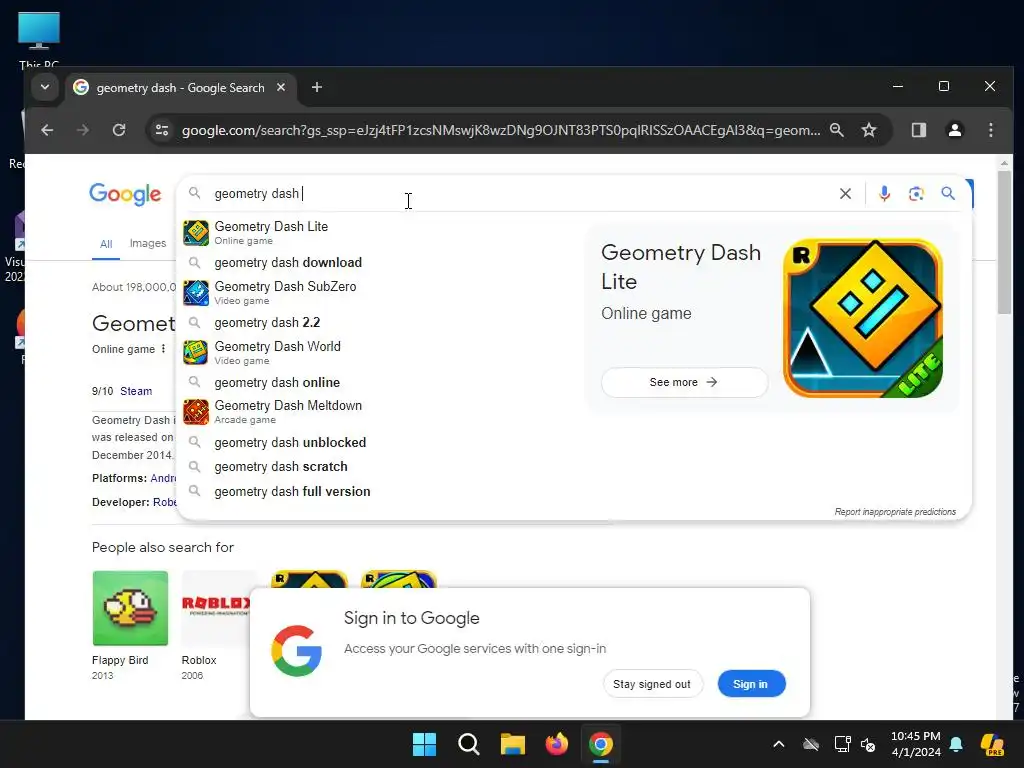The height and width of the screenshot is (768, 1024).
Task: Open Firefox from the taskbar
Action: pos(556,744)
